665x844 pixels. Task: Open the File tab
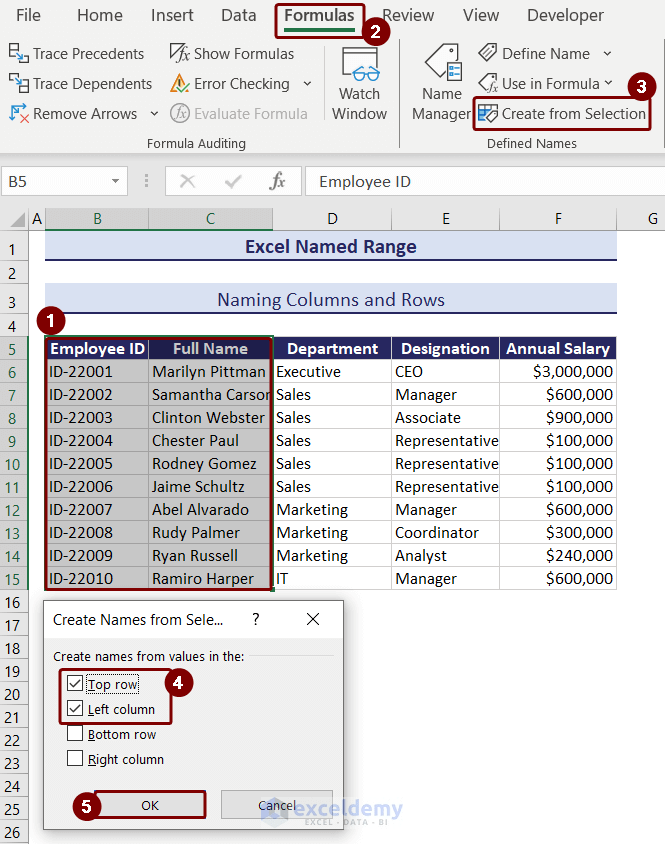coord(28,15)
